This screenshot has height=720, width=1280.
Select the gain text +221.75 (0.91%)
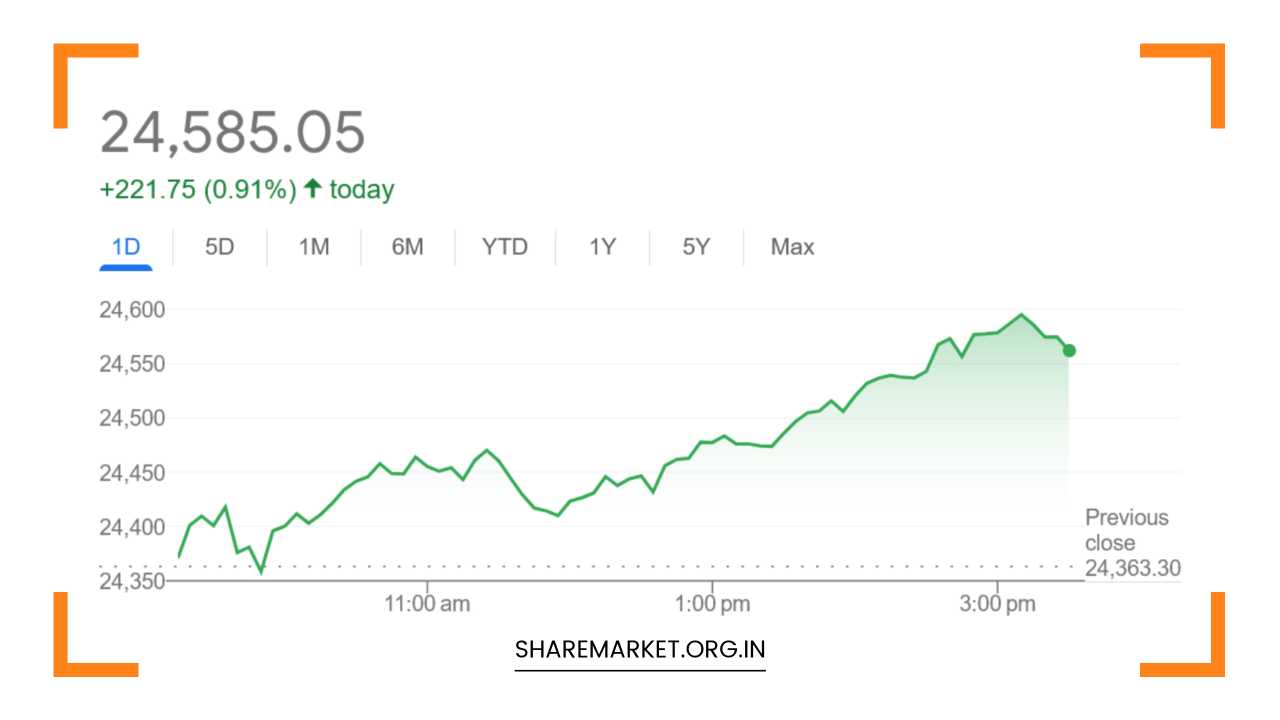(197, 188)
